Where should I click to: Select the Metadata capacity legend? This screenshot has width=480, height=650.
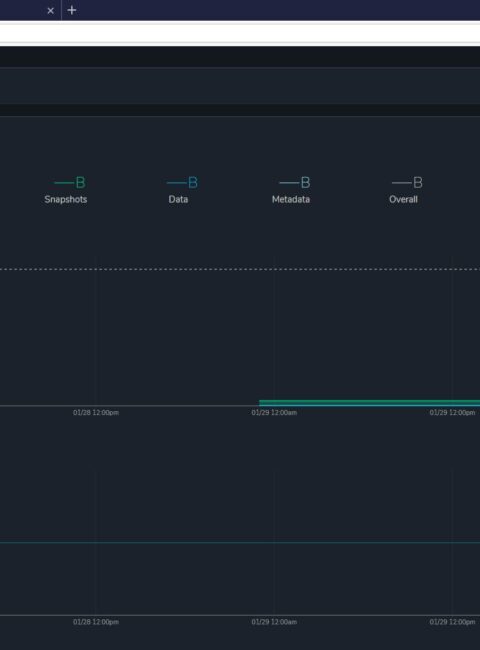291,199
